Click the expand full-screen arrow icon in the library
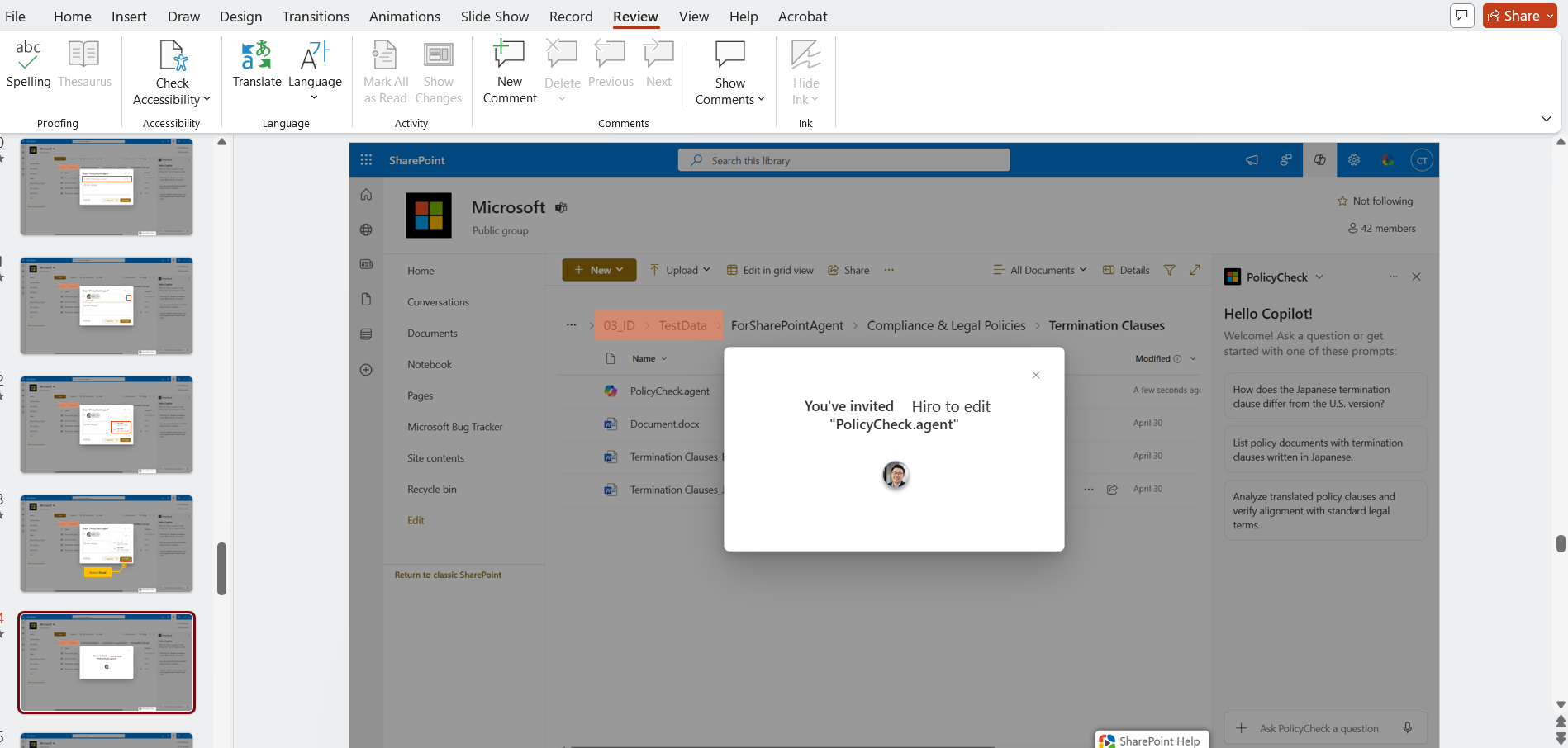This screenshot has width=1568, height=748. [x=1195, y=270]
